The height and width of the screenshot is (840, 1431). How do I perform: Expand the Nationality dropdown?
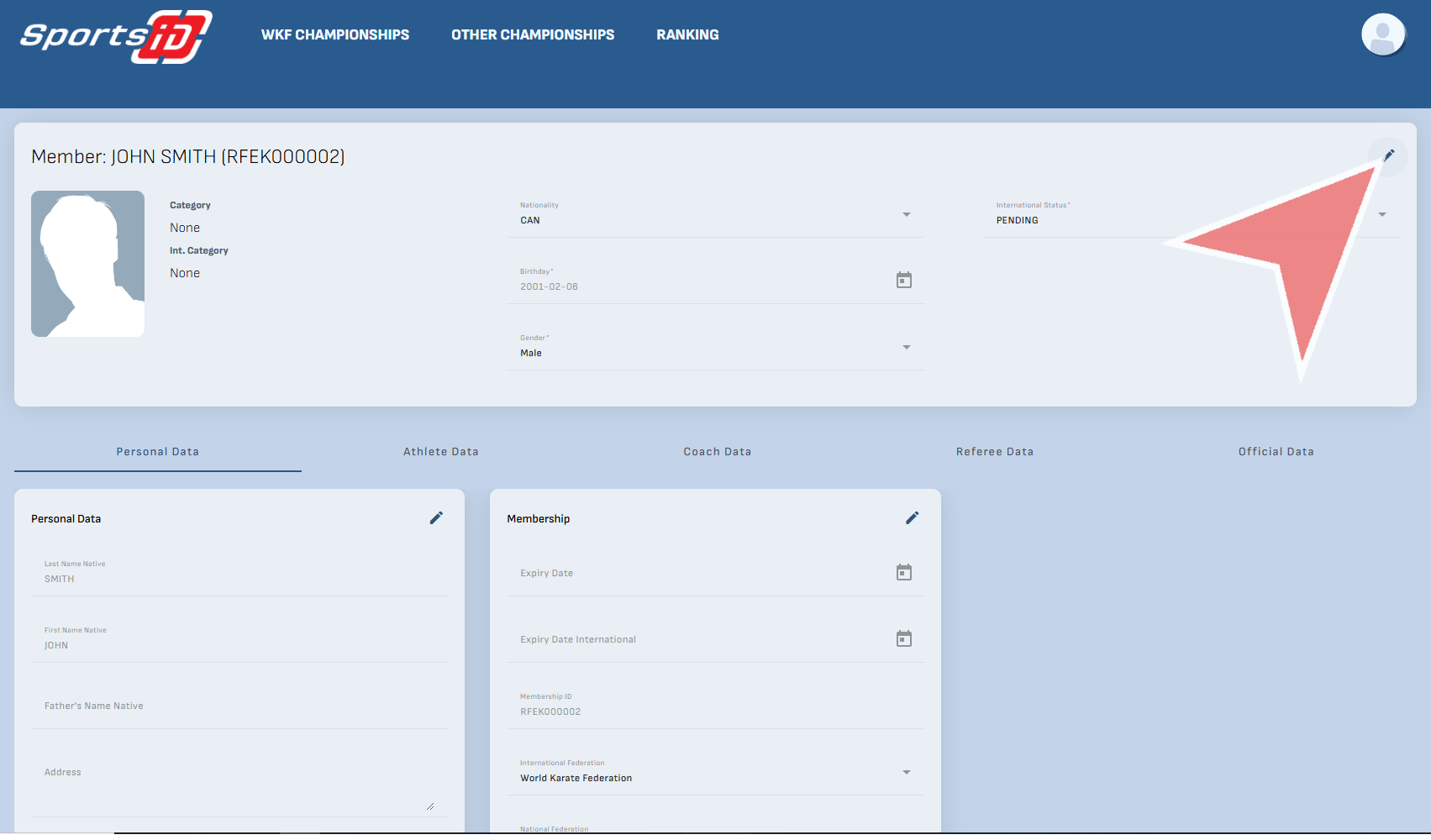906,215
